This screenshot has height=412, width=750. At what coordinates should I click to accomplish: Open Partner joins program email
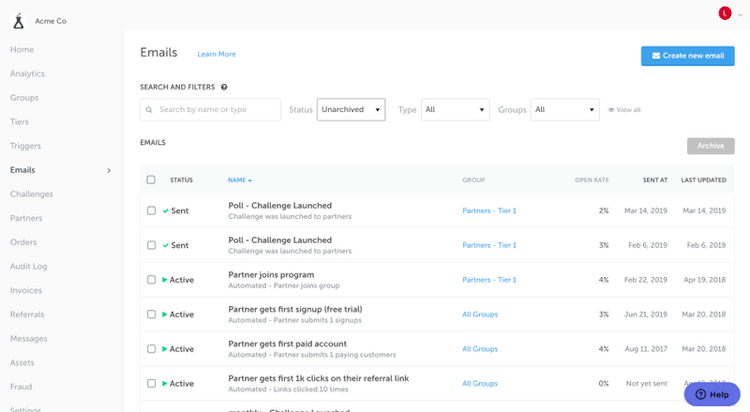(x=271, y=275)
